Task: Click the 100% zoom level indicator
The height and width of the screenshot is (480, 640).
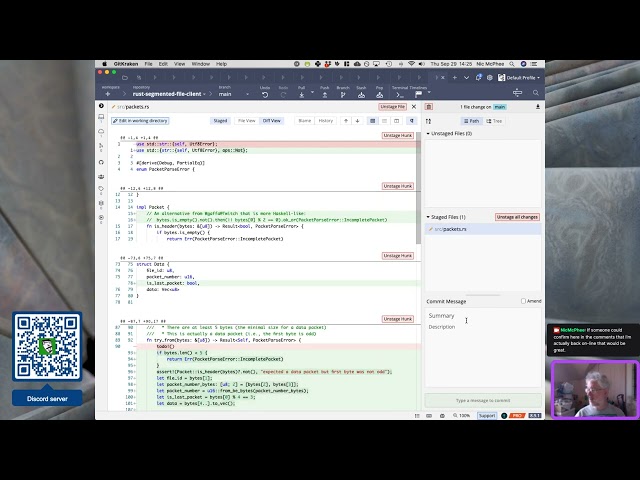Action: pyautogui.click(x=462, y=416)
